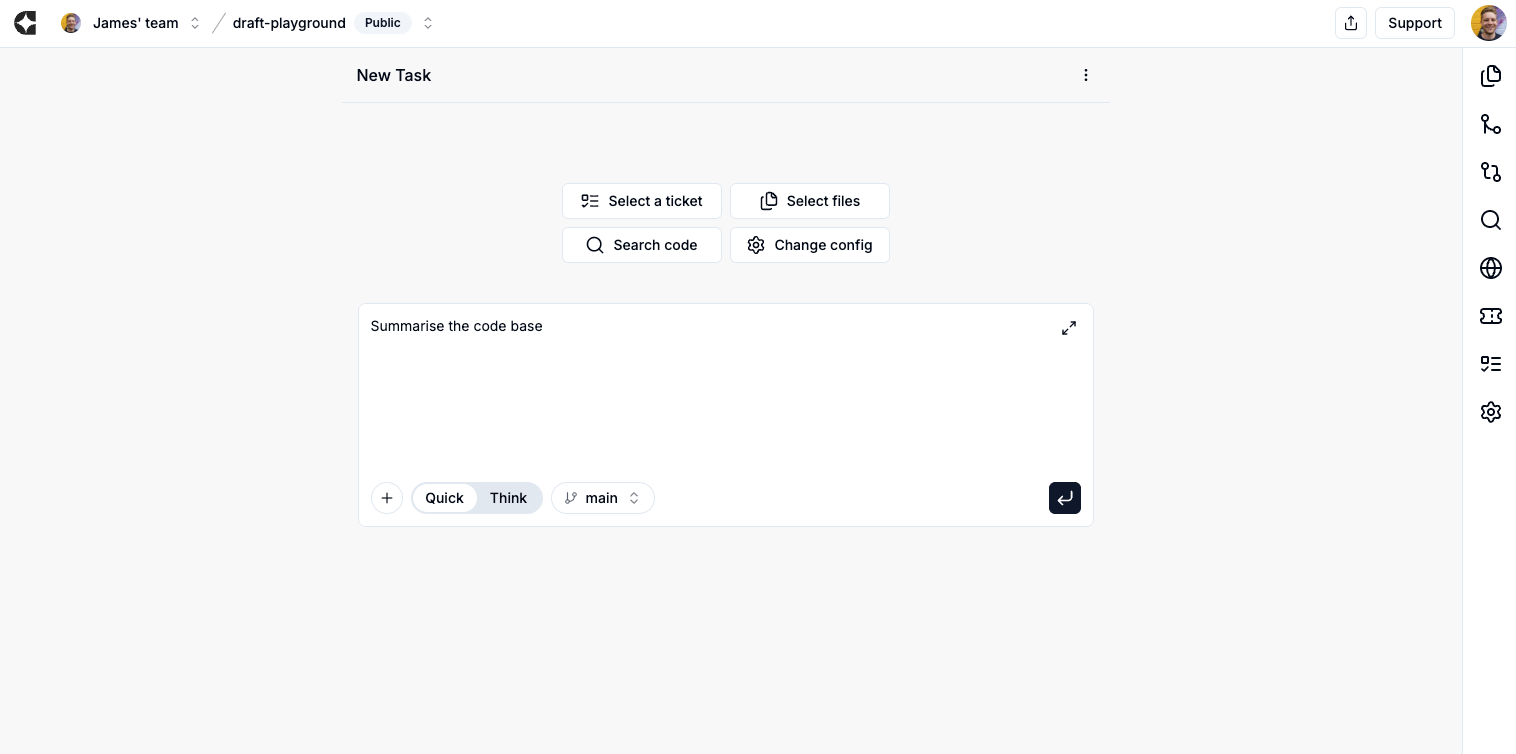Click the Select a ticket button
This screenshot has width=1516, height=754.
[642, 201]
